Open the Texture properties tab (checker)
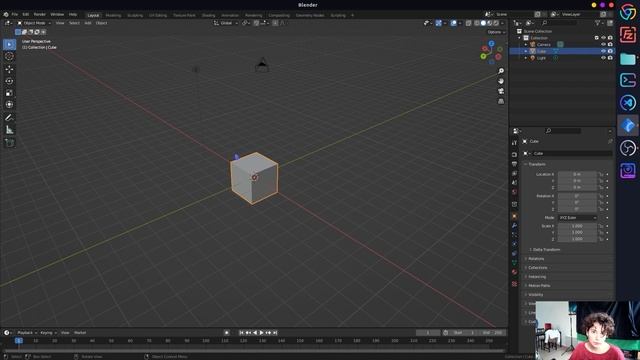This screenshot has width=640, height=360. coord(514,284)
